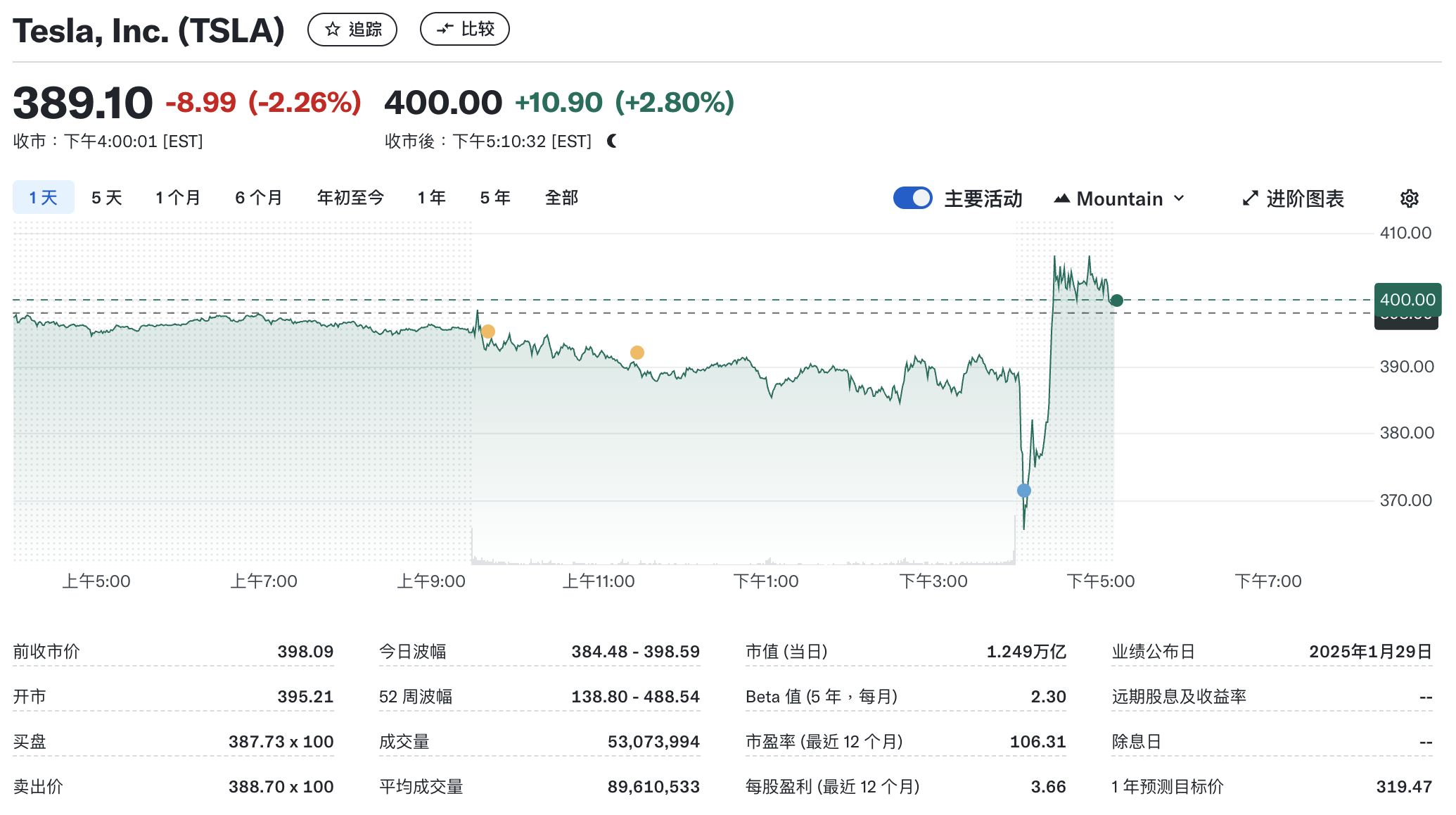Open 比较 to compare stocks
This screenshot has width=1456, height=815.
[464, 29]
